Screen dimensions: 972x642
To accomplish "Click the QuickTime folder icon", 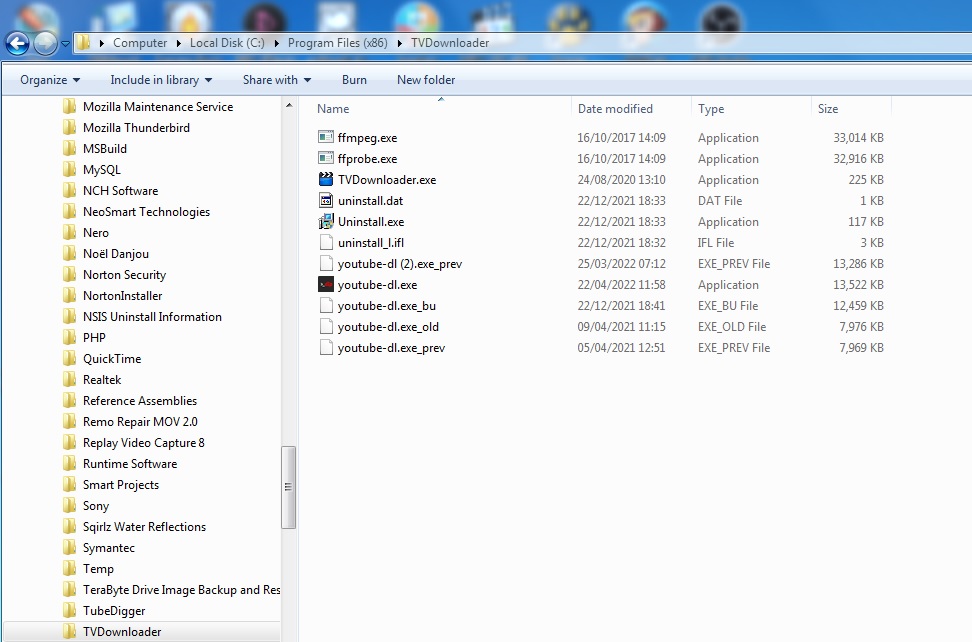I will pyautogui.click(x=69, y=359).
